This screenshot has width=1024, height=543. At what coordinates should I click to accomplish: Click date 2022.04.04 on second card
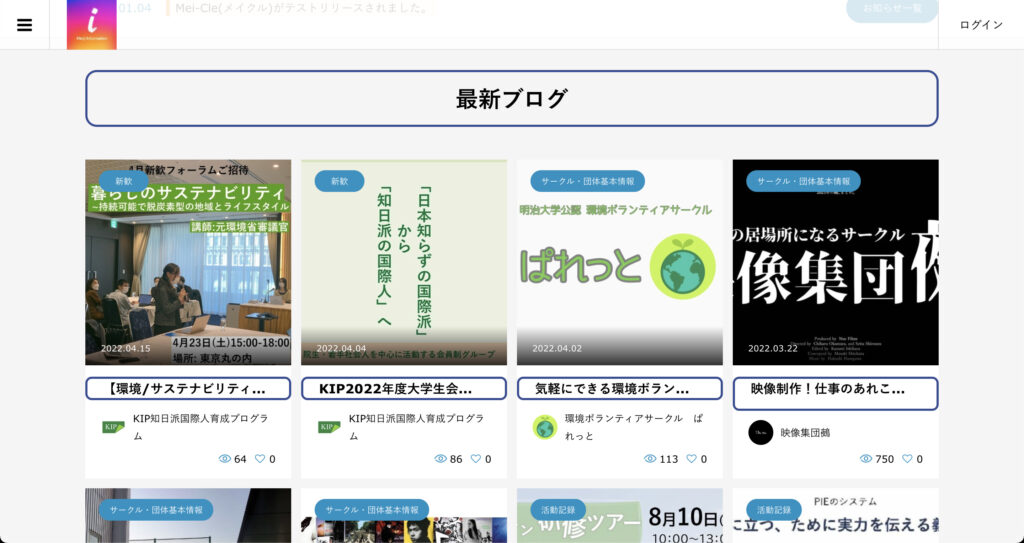point(342,348)
